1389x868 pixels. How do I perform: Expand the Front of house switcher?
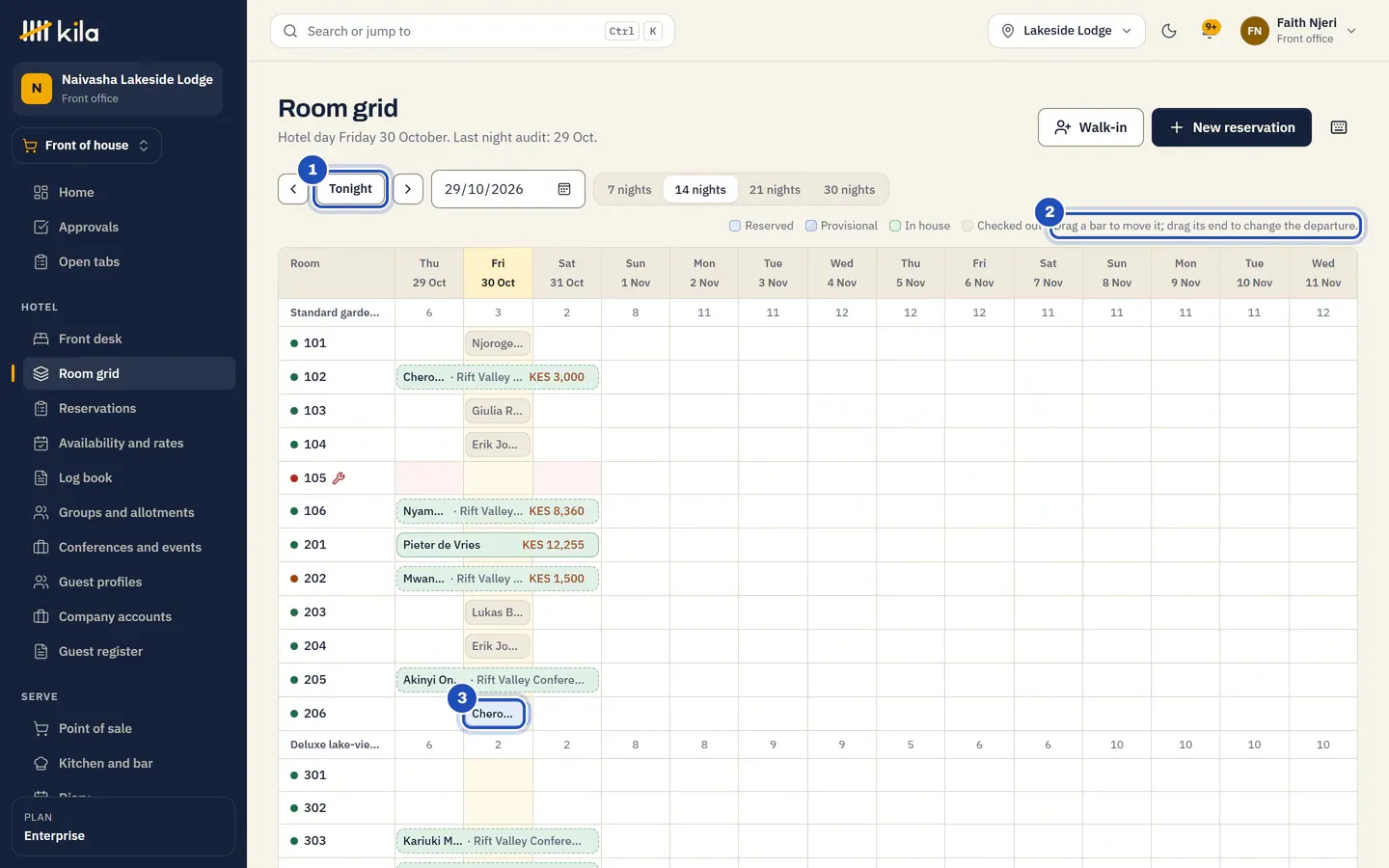point(87,146)
